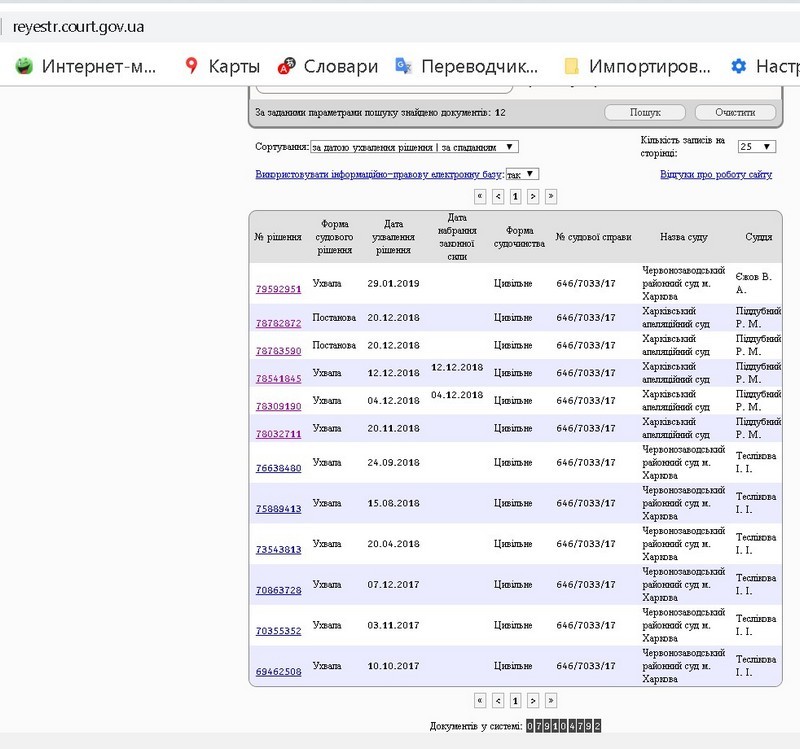The image size is (800, 749).
Task: Open decision number 76638480
Action: click(279, 468)
